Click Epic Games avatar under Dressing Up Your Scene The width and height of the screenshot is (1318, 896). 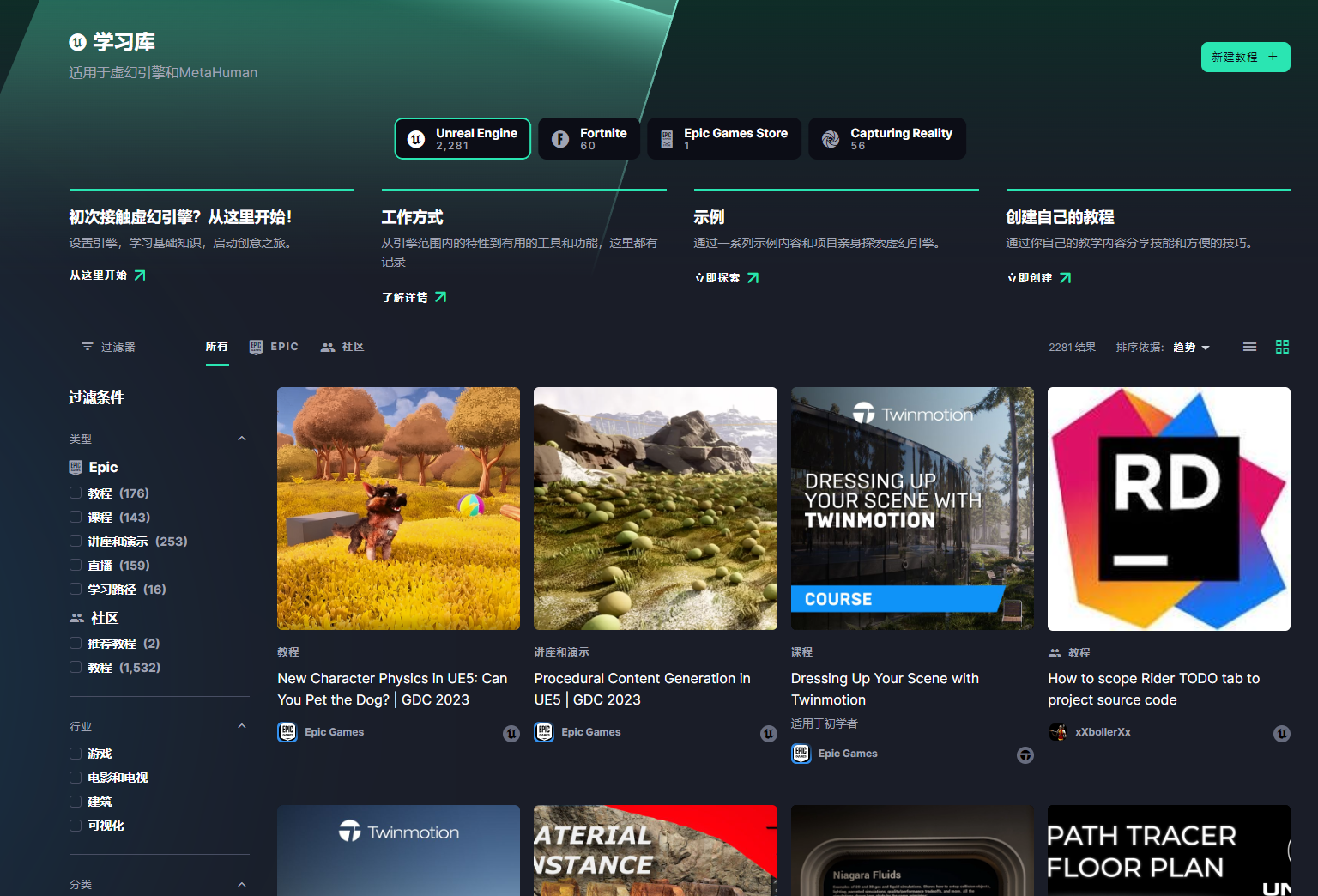[801, 754]
